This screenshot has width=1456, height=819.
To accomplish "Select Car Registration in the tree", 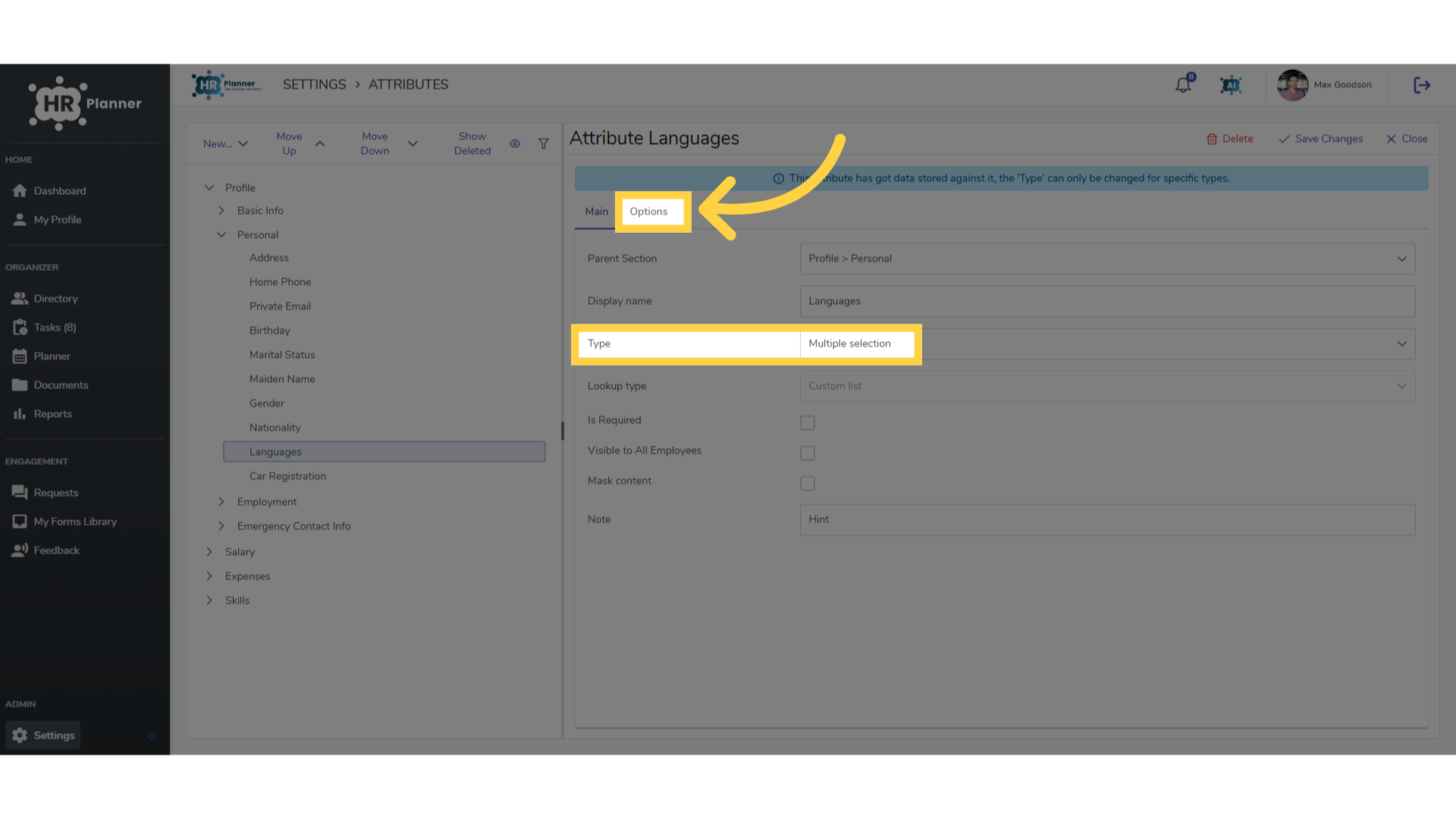I will pos(287,476).
